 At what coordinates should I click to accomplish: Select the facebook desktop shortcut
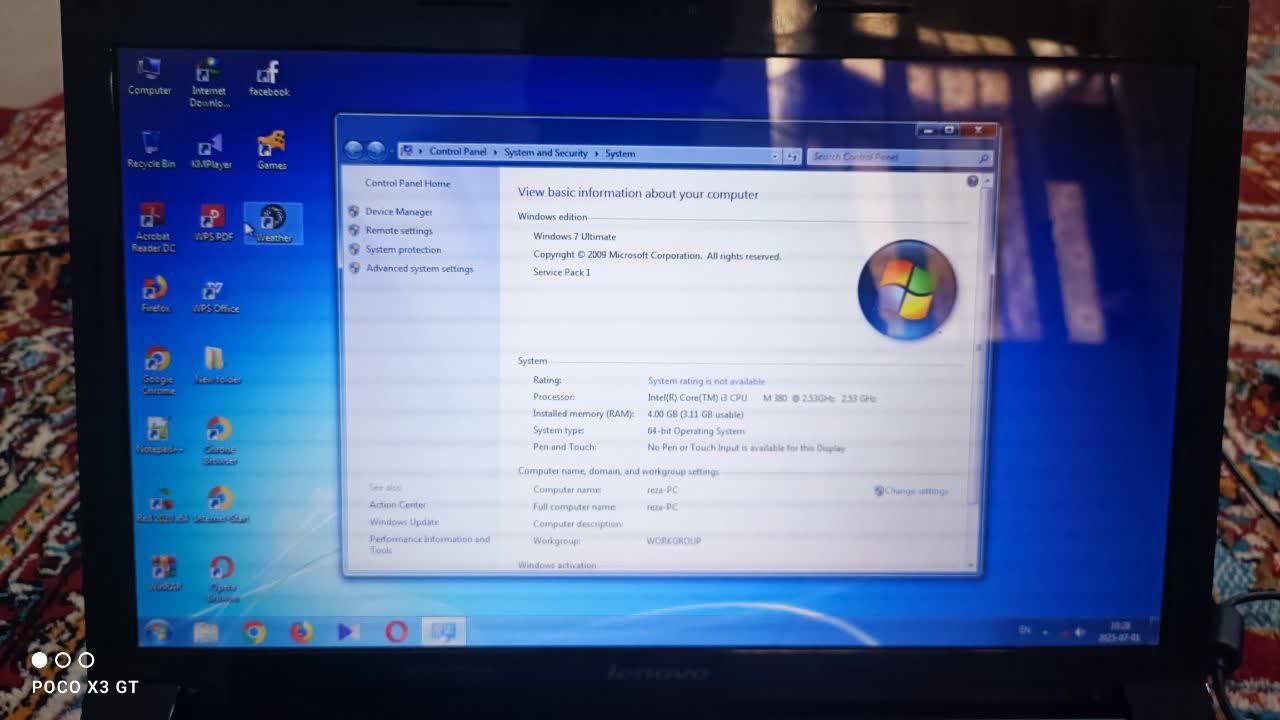[x=269, y=79]
